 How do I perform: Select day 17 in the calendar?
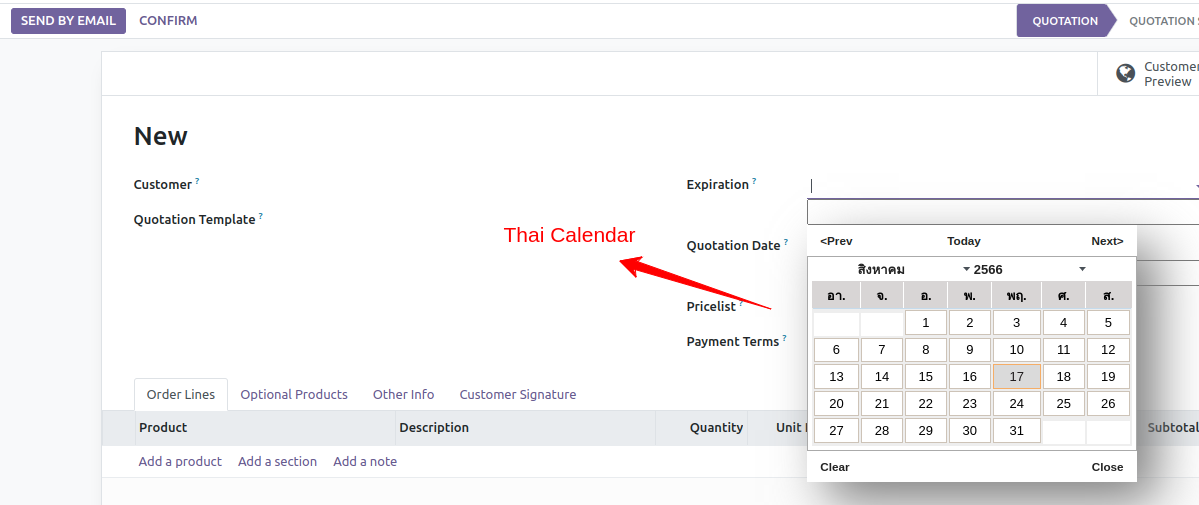pos(1016,376)
